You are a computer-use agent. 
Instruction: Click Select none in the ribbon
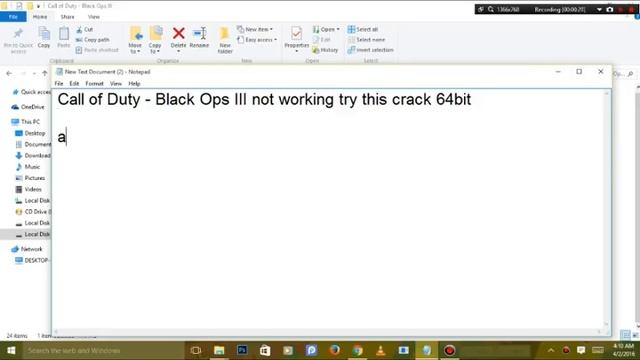367,40
